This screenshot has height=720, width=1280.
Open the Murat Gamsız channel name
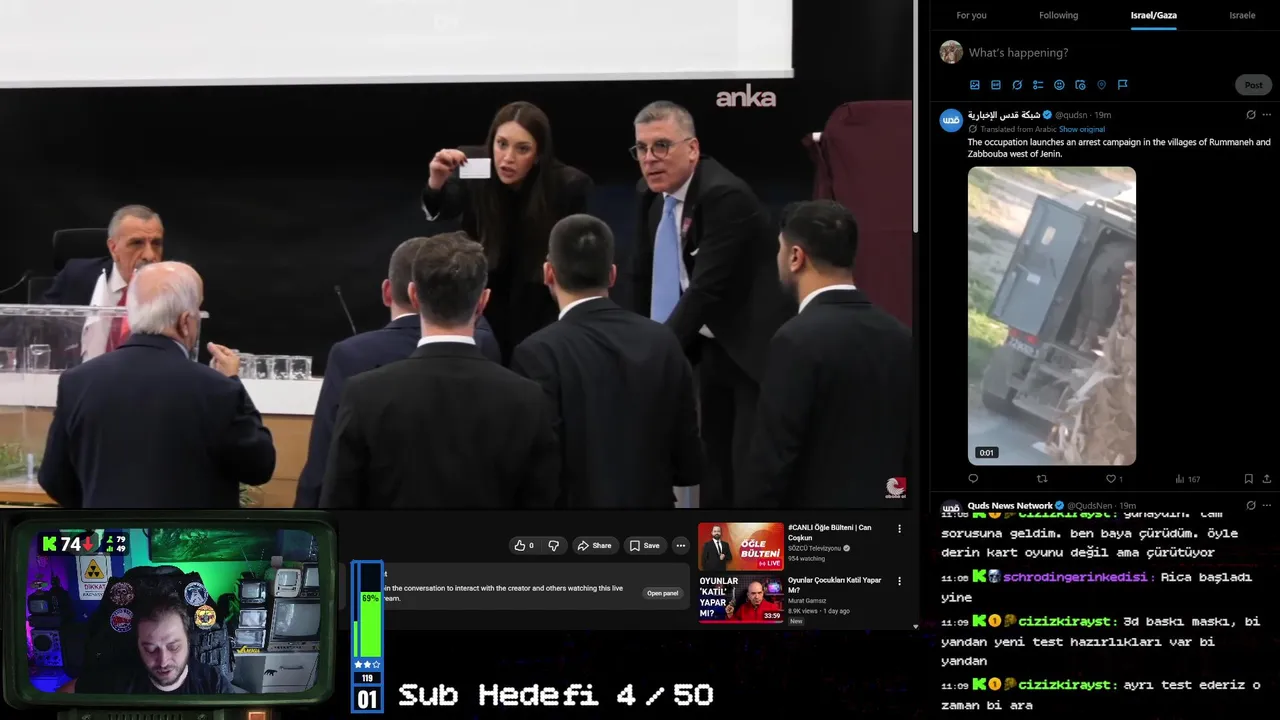(x=807, y=600)
